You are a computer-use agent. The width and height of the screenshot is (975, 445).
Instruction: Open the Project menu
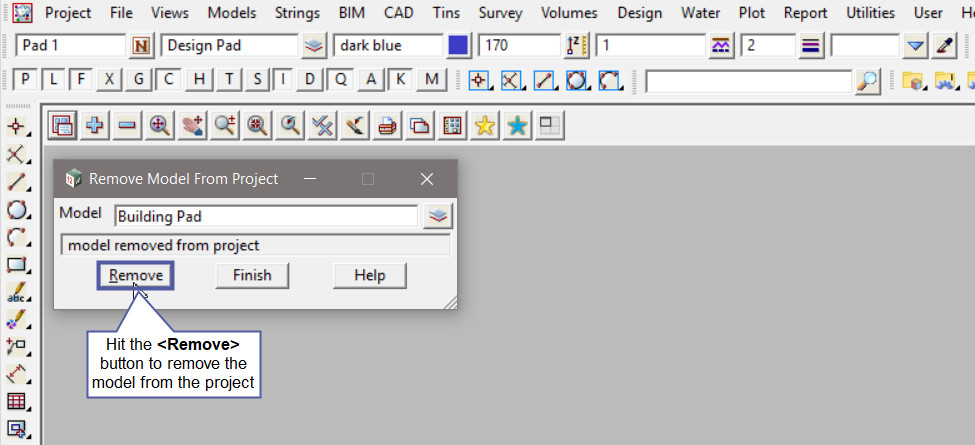(68, 12)
